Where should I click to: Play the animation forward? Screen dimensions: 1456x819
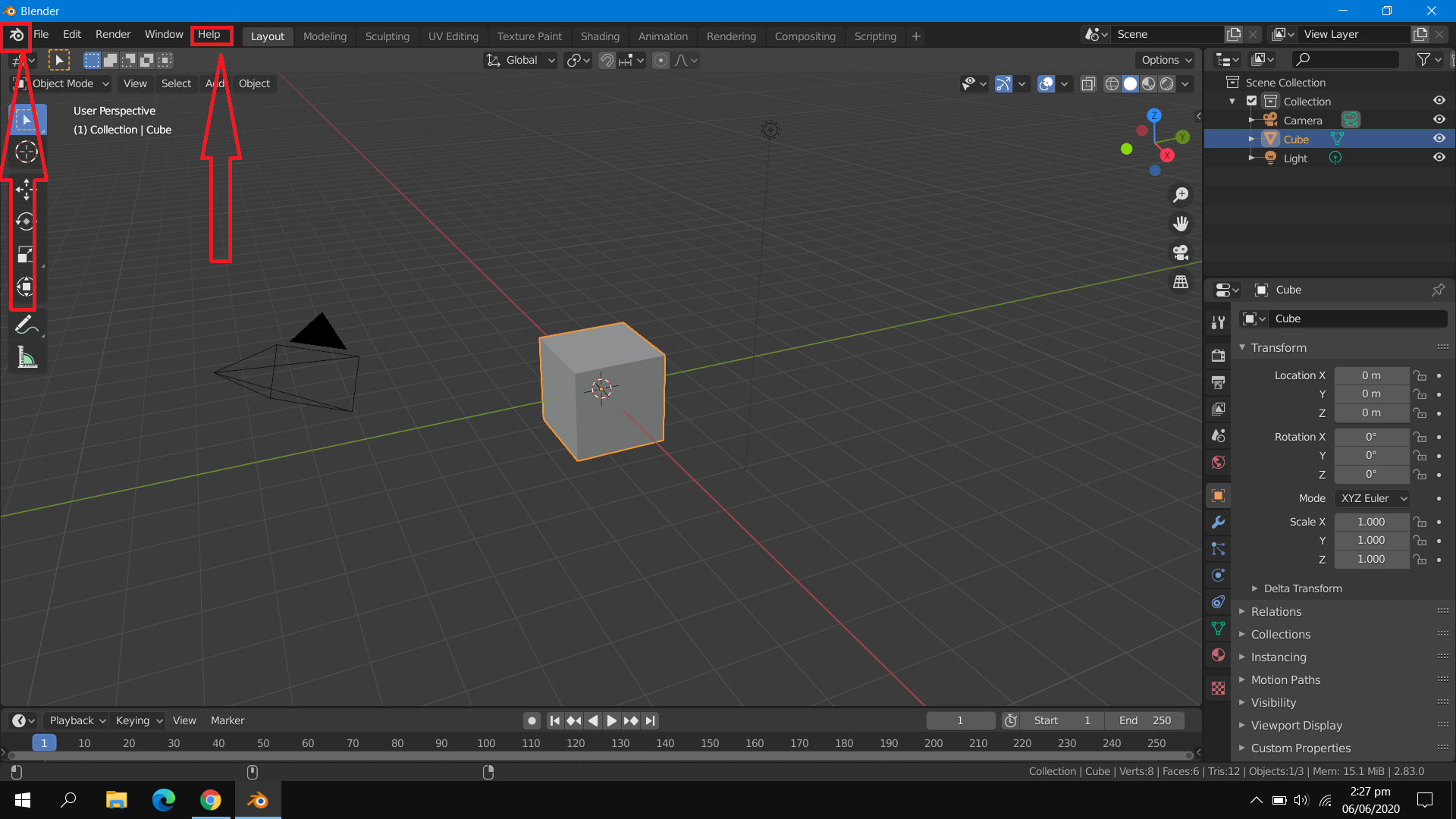click(611, 720)
